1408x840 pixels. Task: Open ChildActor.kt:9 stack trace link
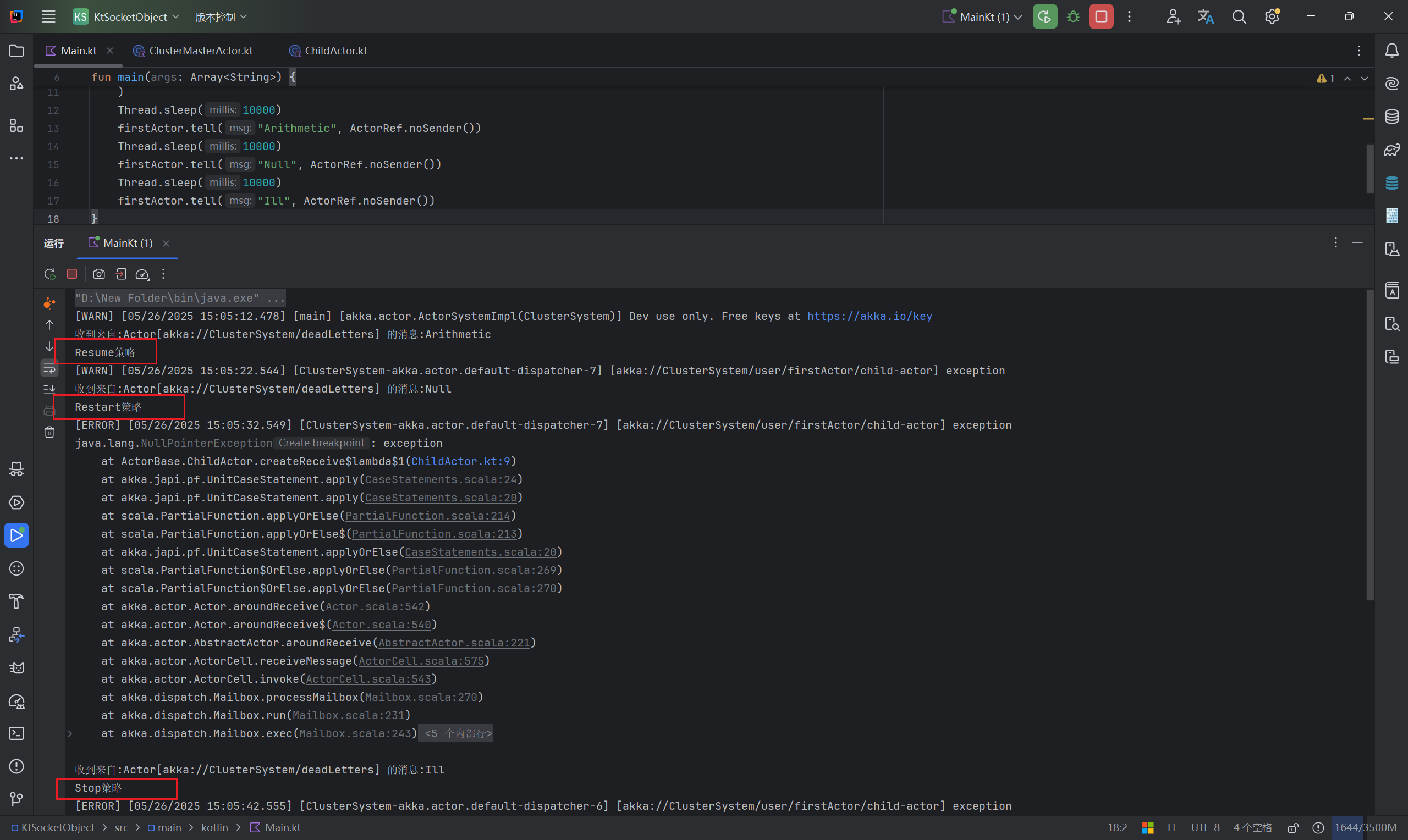tap(460, 461)
